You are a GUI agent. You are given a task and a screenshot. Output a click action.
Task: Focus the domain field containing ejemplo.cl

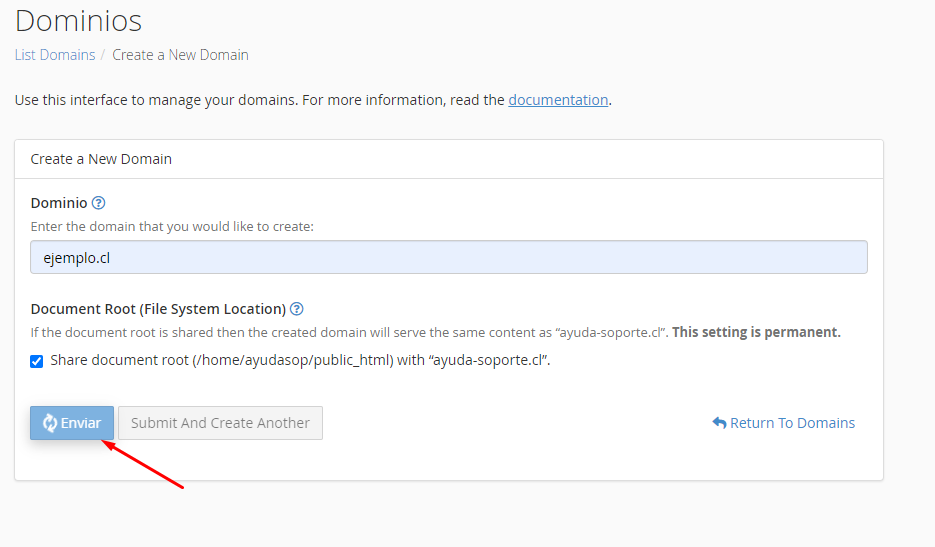point(449,257)
